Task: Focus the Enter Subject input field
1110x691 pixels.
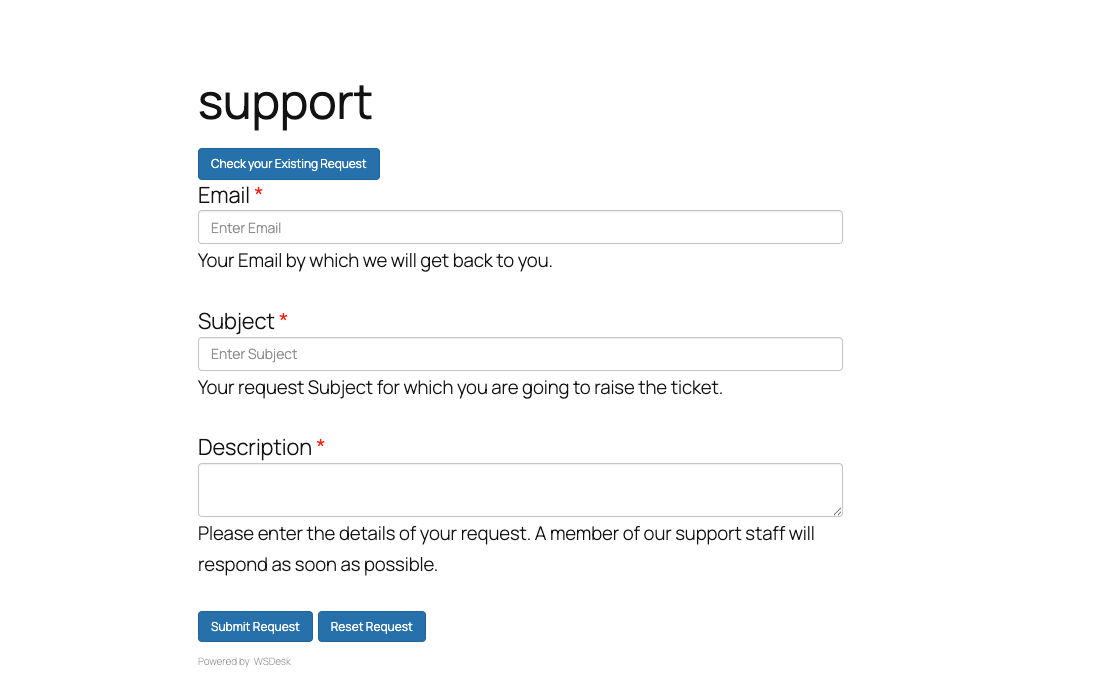Action: pyautogui.click(x=520, y=354)
